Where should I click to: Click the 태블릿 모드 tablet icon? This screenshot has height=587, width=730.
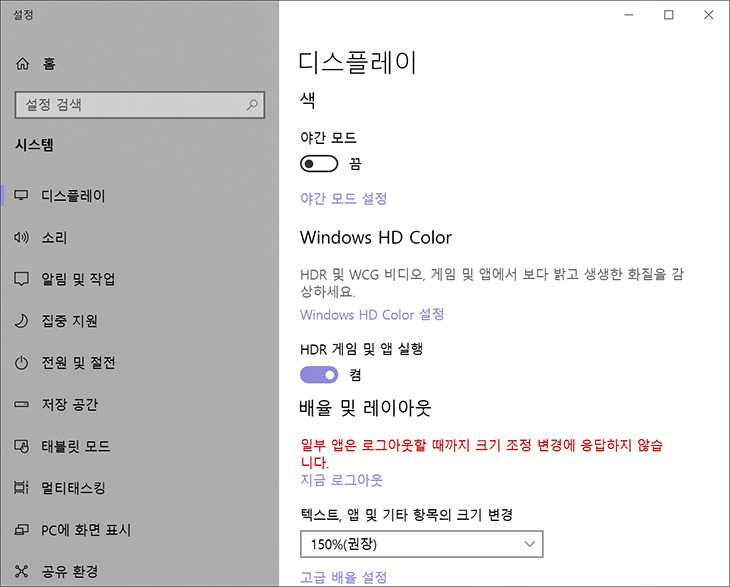[x=21, y=446]
